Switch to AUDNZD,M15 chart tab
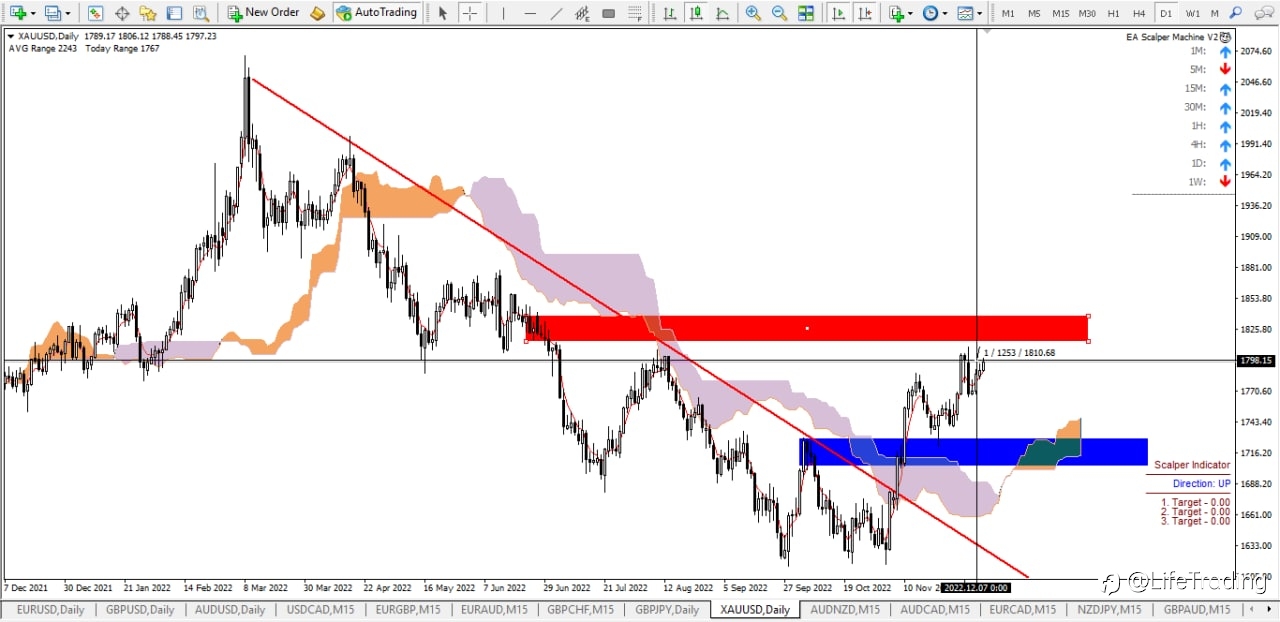This screenshot has height=622, width=1280. [845, 609]
